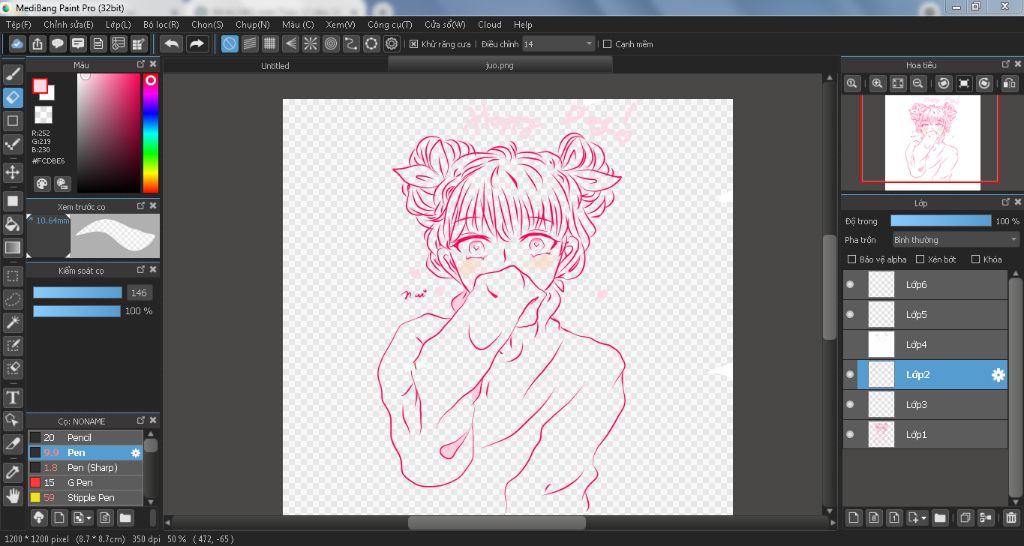Select the Pen (Sharp) brush
The image size is (1024, 546).
click(86, 468)
